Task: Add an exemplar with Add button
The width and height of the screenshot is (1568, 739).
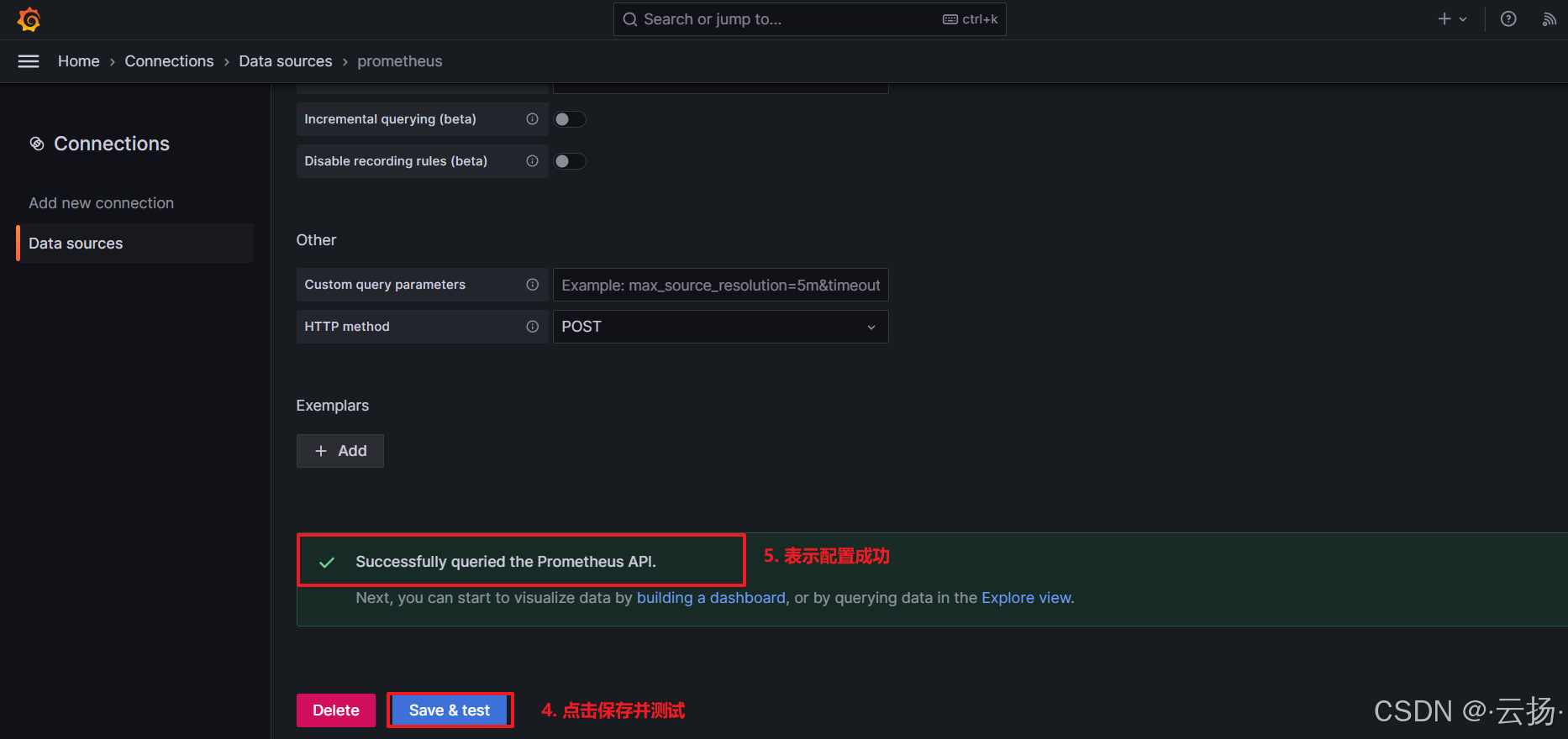Action: click(340, 451)
